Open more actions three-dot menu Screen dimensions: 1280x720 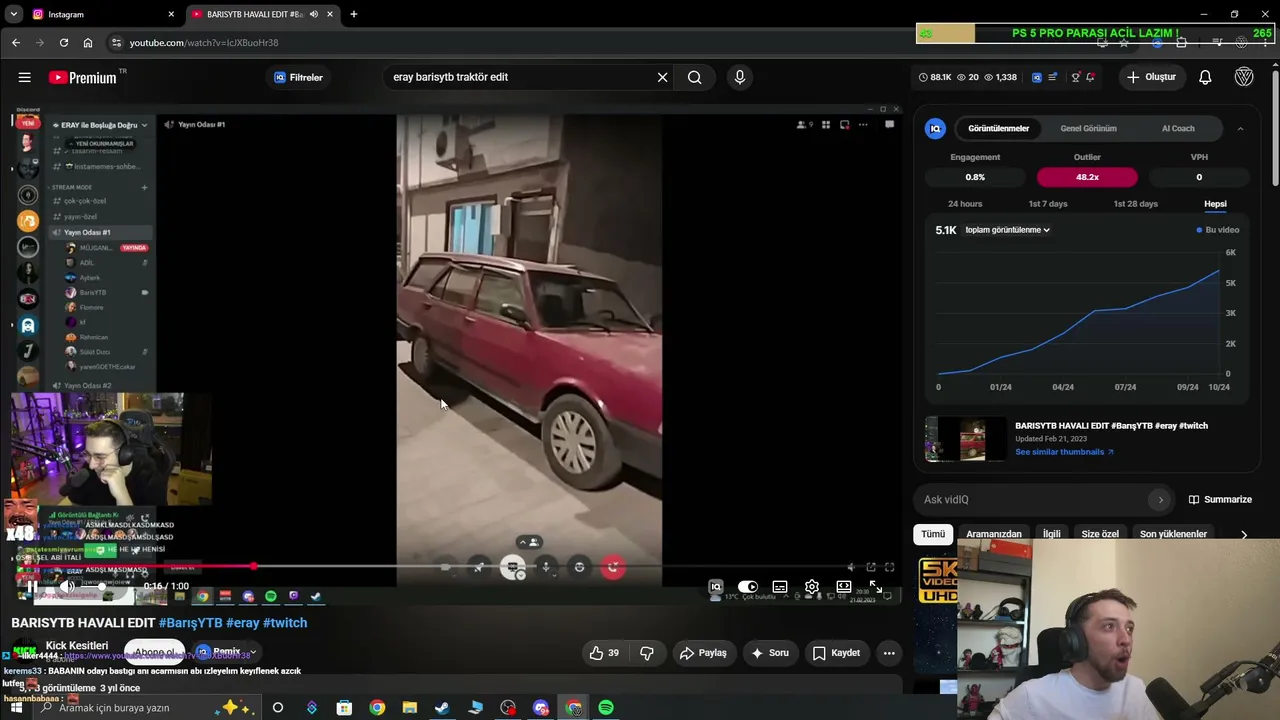pyautogui.click(x=889, y=653)
